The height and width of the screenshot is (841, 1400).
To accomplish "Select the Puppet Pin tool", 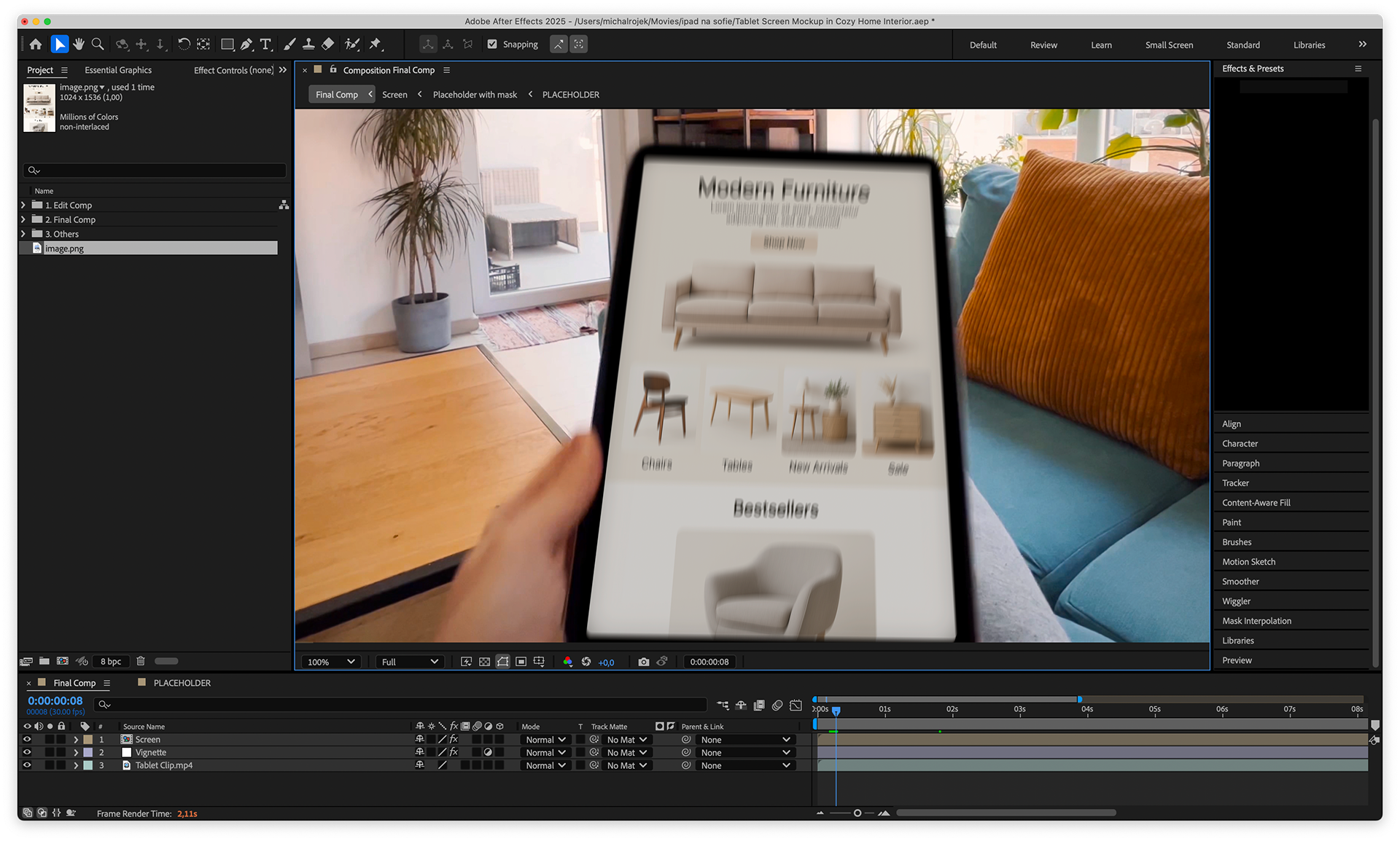I will (376, 44).
